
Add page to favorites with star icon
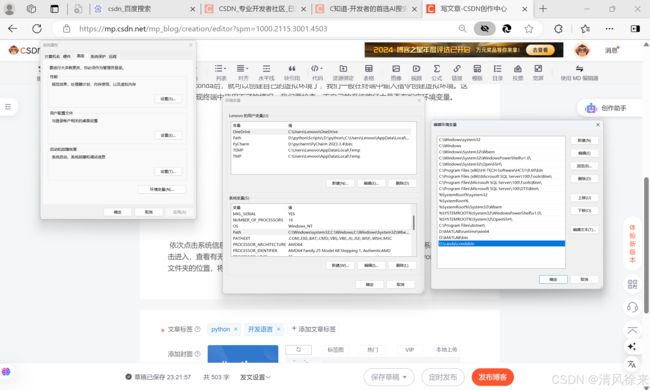(529, 29)
